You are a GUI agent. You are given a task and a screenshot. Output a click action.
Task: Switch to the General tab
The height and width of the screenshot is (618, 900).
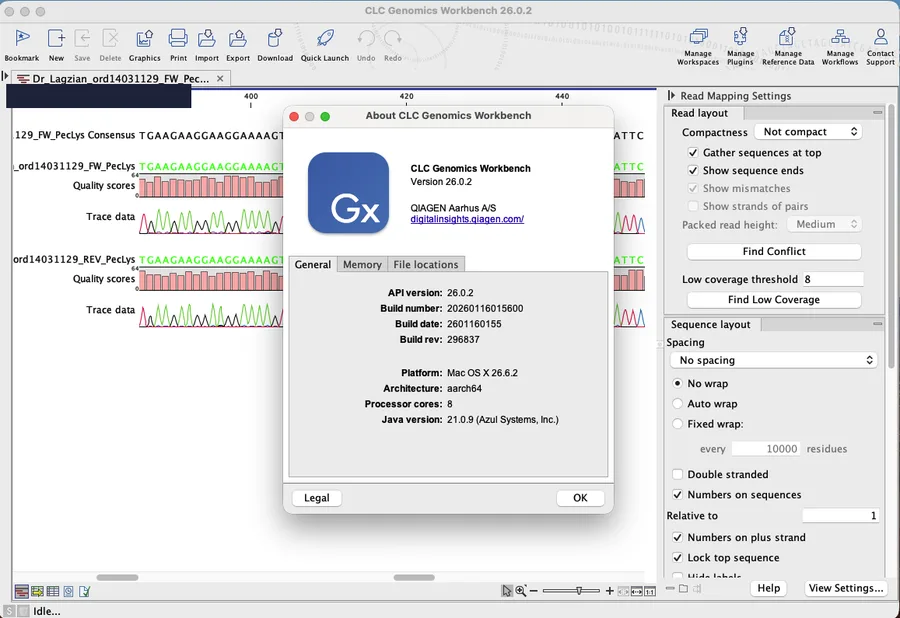pos(313,265)
